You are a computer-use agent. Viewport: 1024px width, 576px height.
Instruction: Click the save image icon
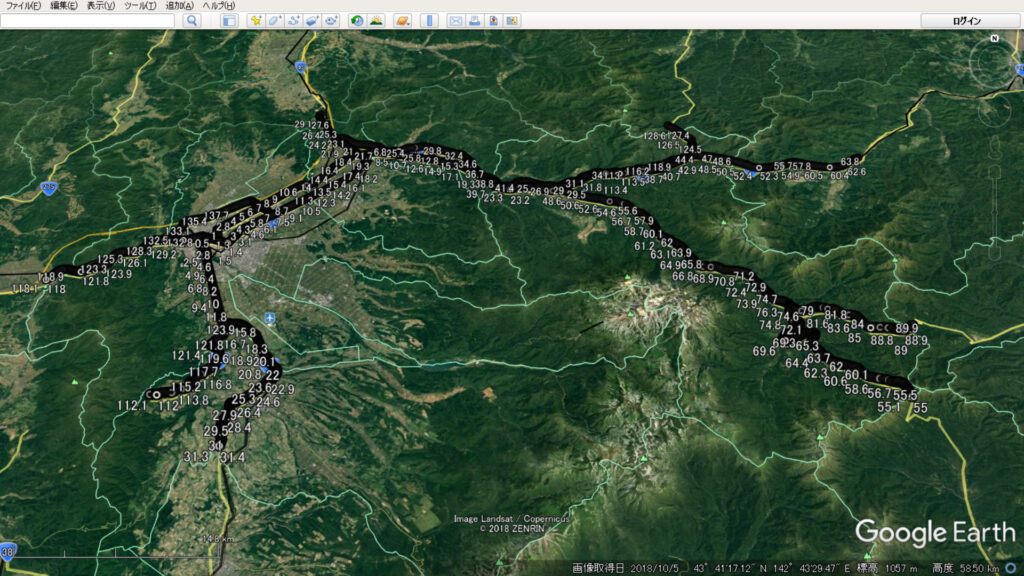tap(494, 21)
